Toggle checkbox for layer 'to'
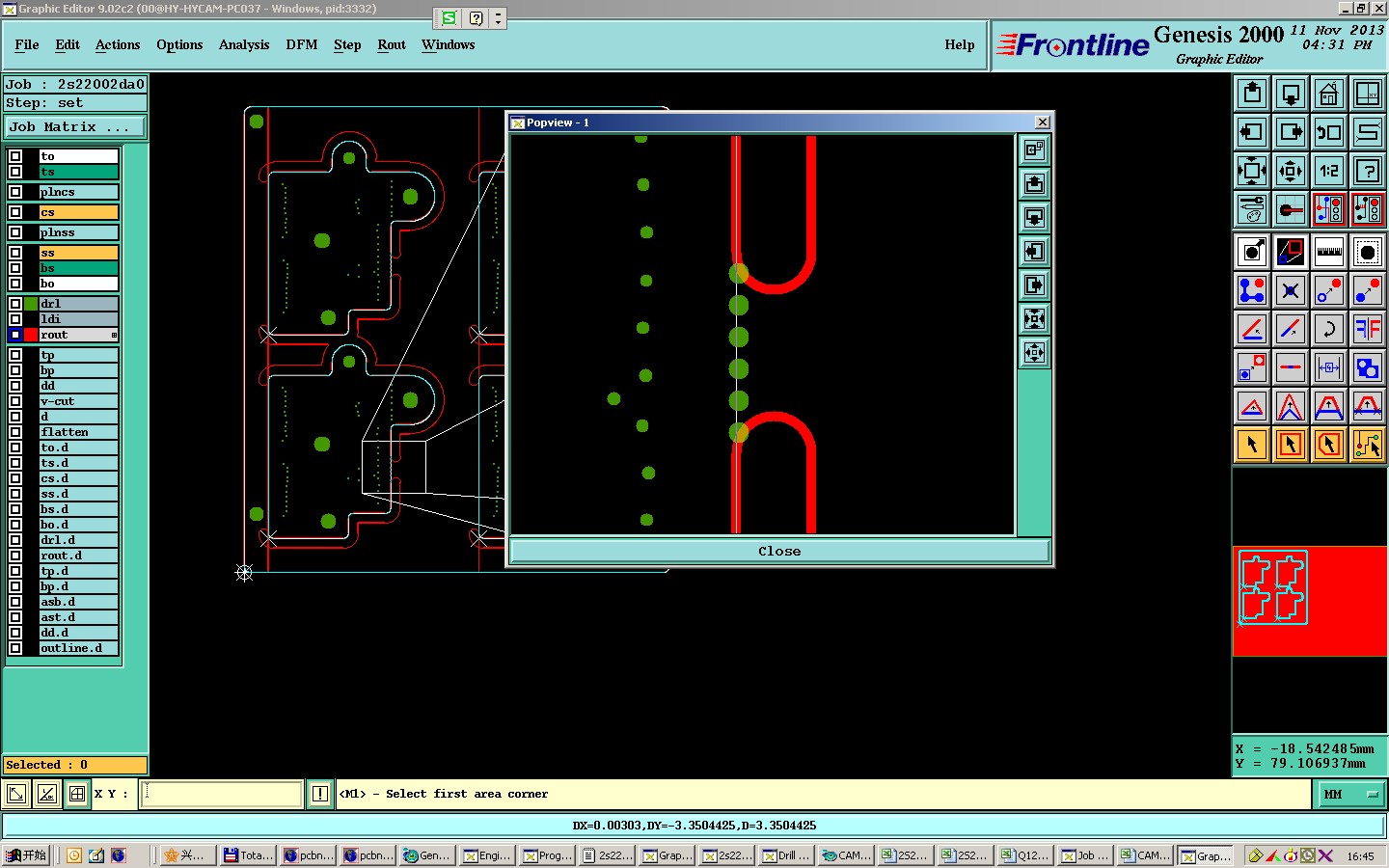The image size is (1389, 868). (15, 156)
